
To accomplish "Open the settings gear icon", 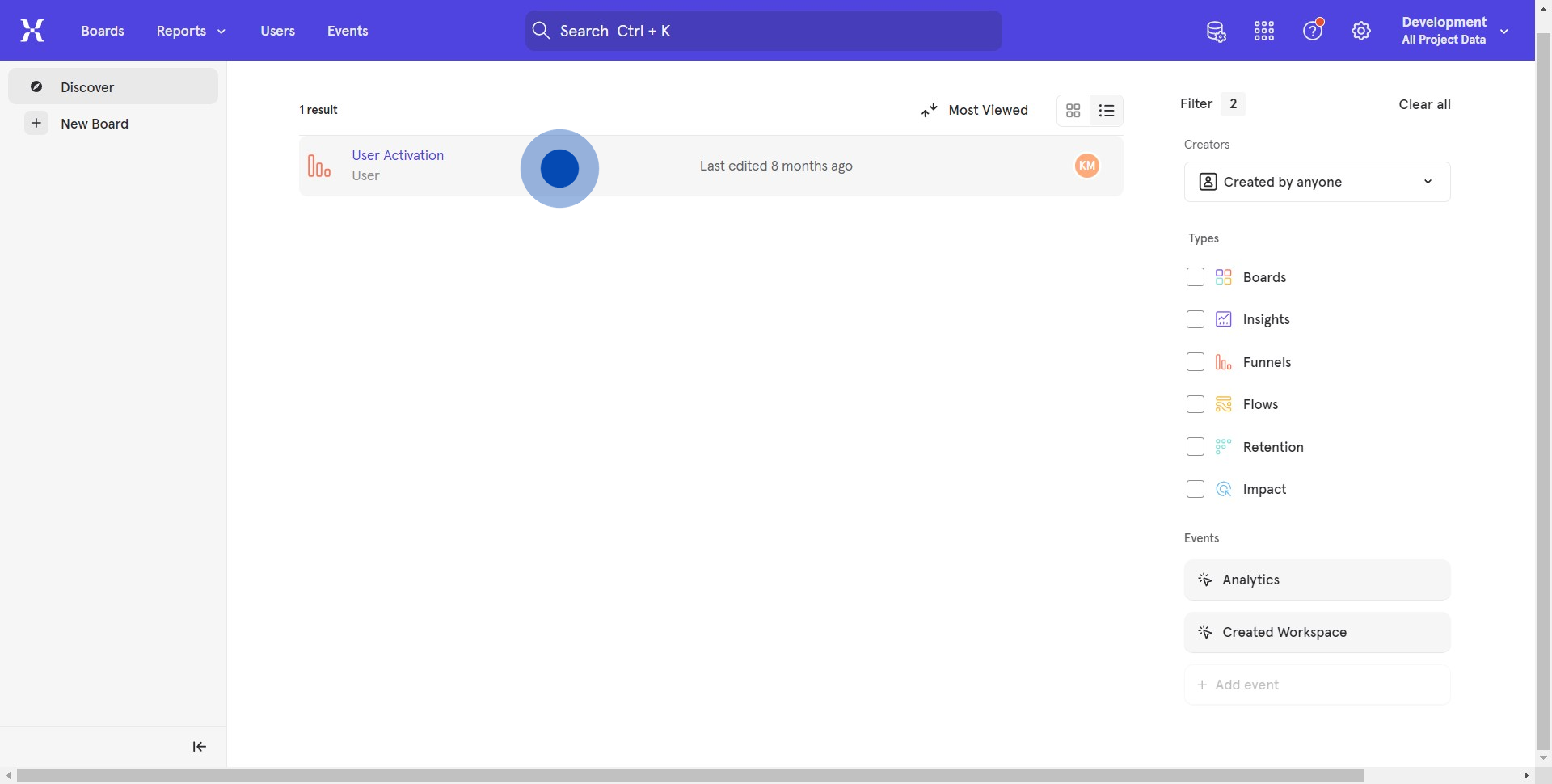I will coord(1361,32).
